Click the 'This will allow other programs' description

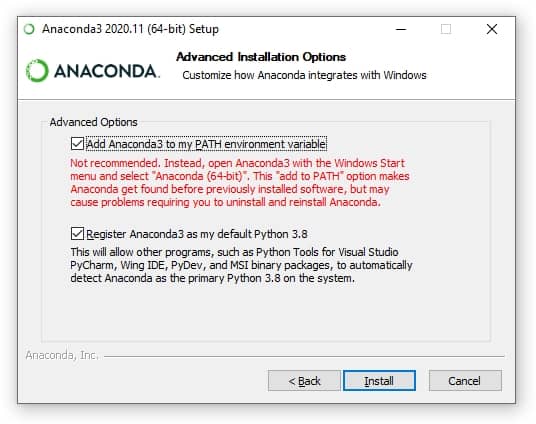click(241, 265)
